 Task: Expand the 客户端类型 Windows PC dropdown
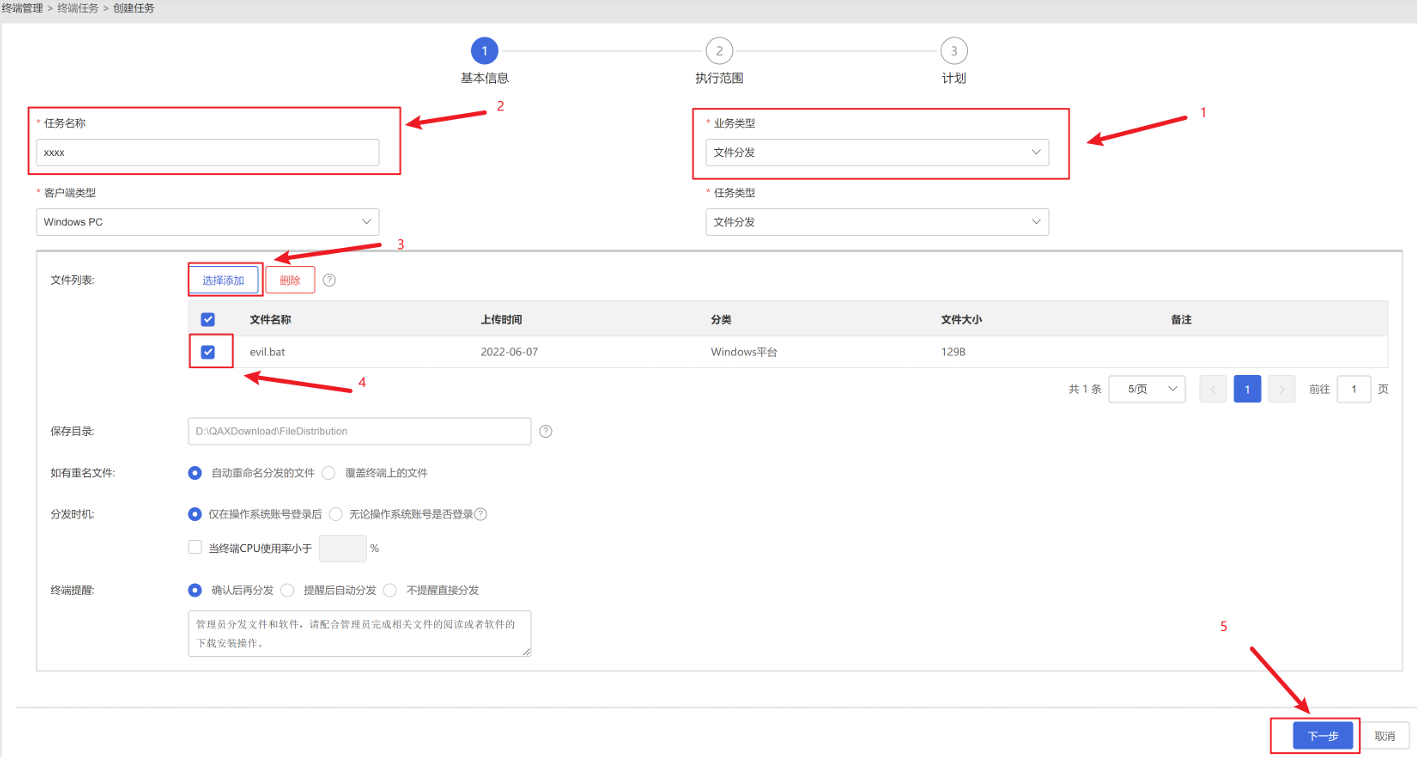click(x=208, y=222)
